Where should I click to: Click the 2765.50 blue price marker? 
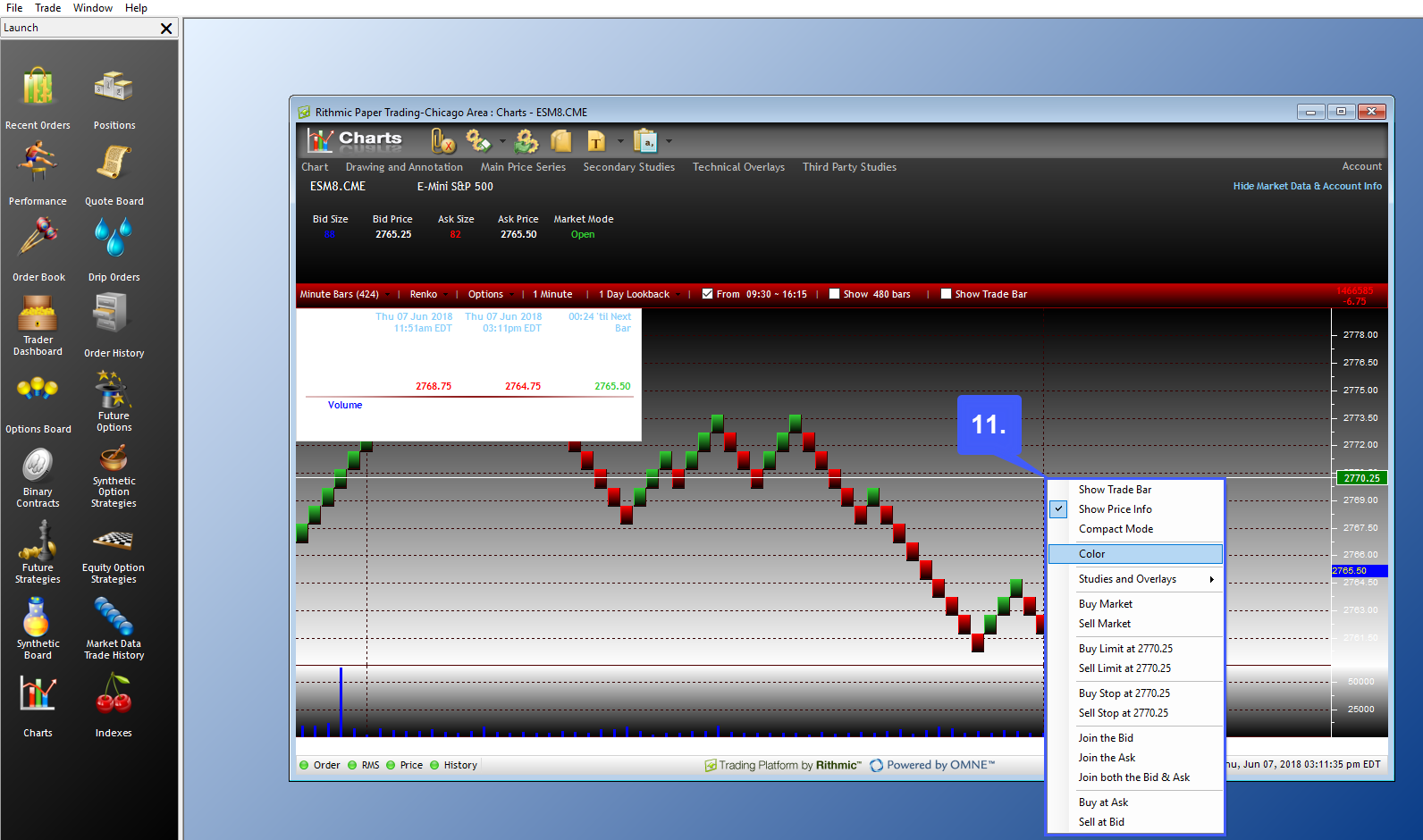1360,570
